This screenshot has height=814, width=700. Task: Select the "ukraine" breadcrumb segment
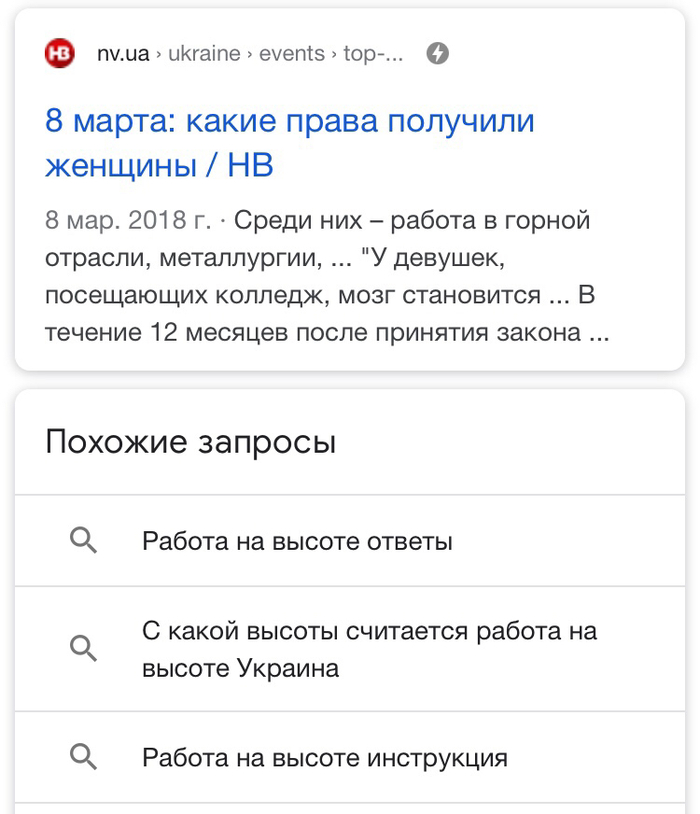tap(204, 53)
